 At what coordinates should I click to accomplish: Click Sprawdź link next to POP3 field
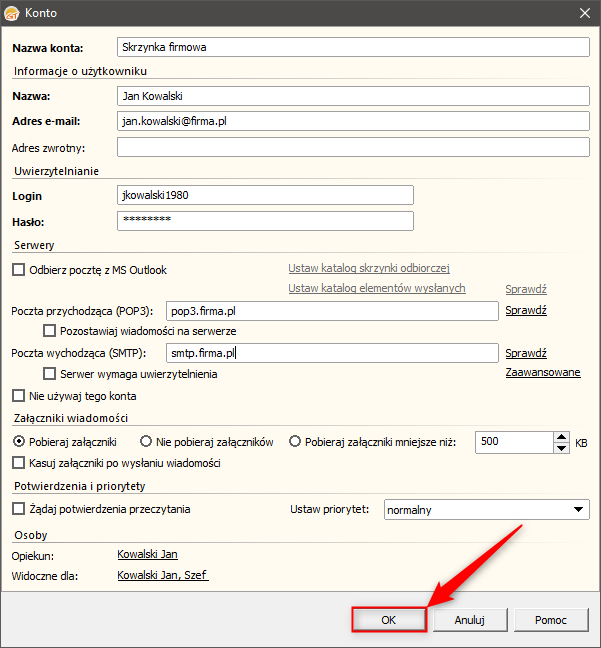tap(526, 310)
